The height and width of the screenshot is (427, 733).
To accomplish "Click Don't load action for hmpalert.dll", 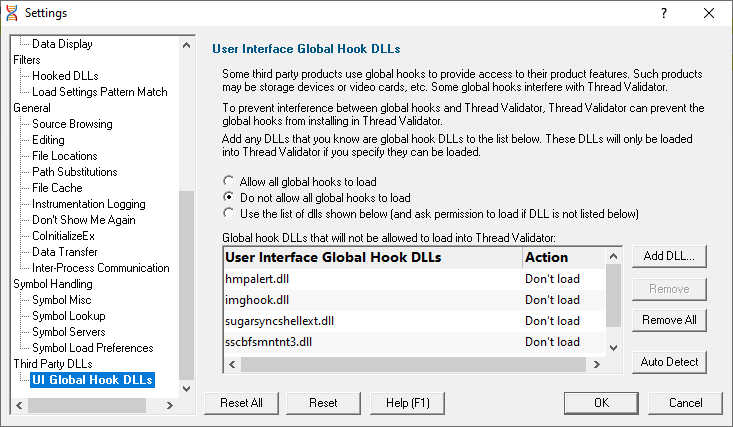I will coord(552,279).
